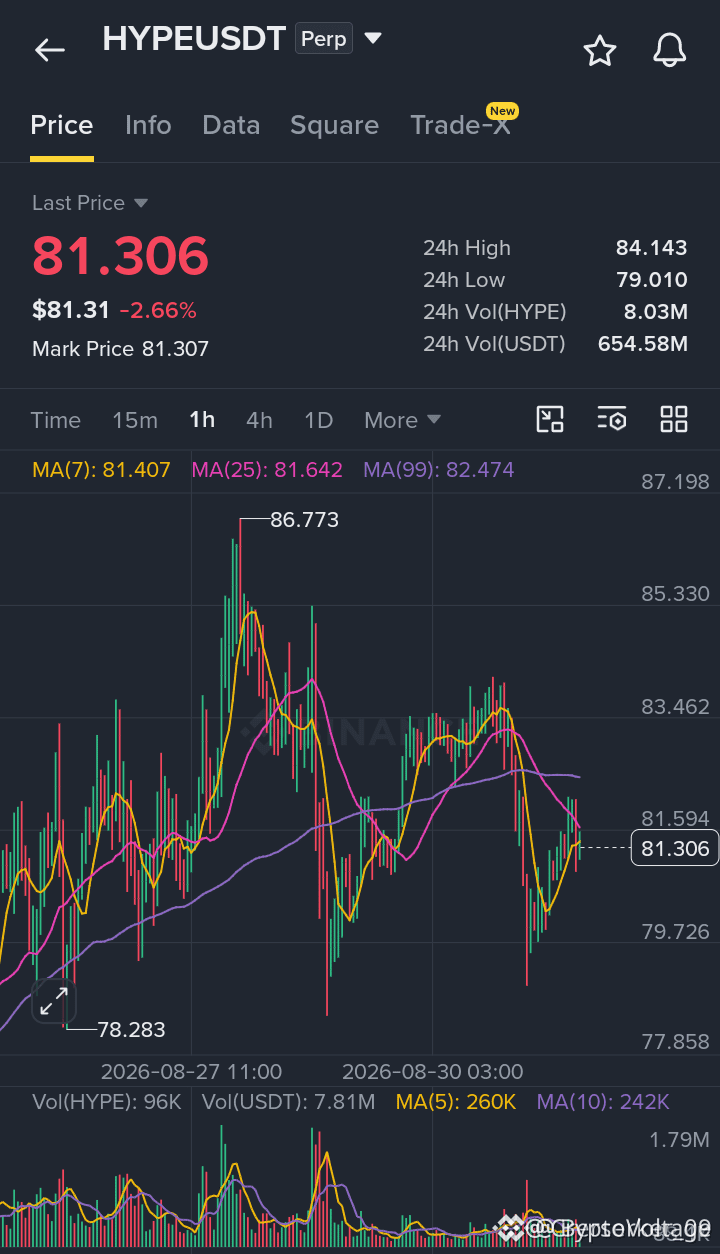This screenshot has width=720, height=1254.
Task: Open the Data tab
Action: (x=231, y=125)
